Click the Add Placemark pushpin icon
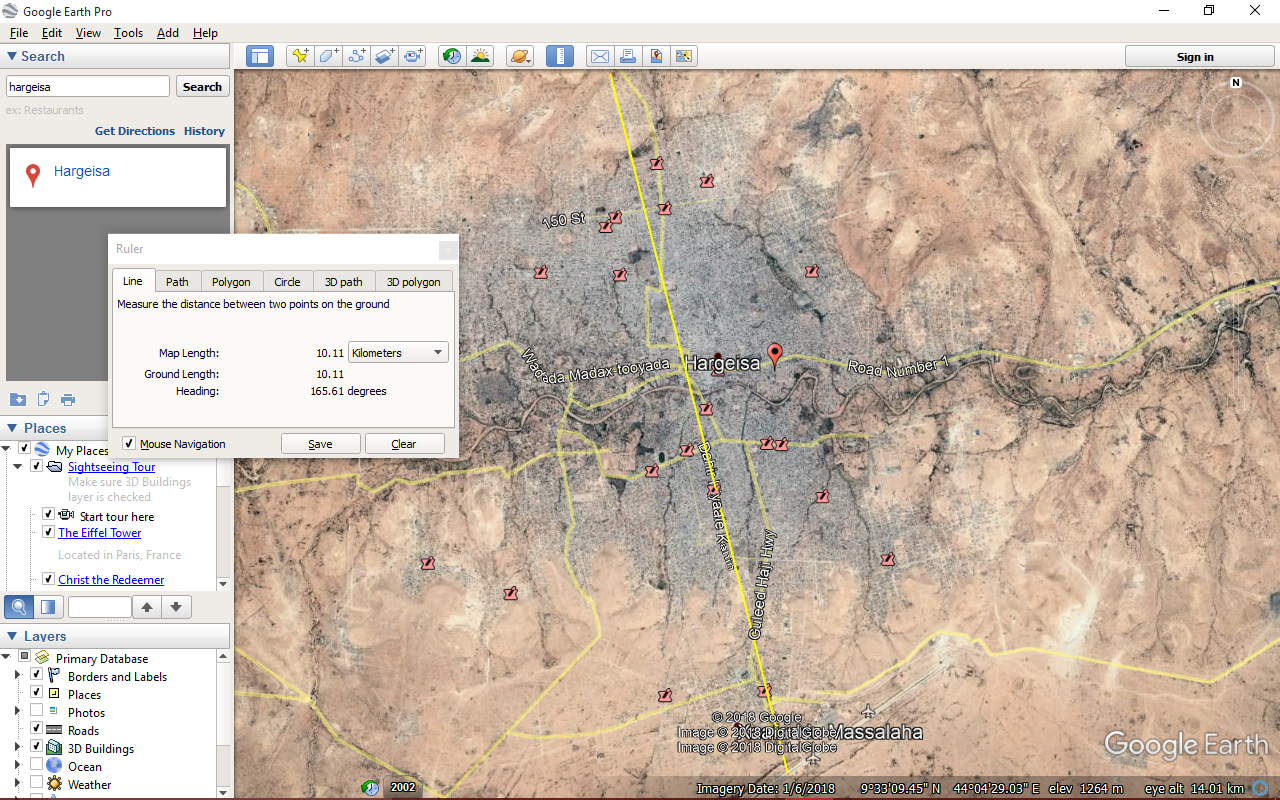Viewport: 1280px width, 800px height. click(x=299, y=57)
